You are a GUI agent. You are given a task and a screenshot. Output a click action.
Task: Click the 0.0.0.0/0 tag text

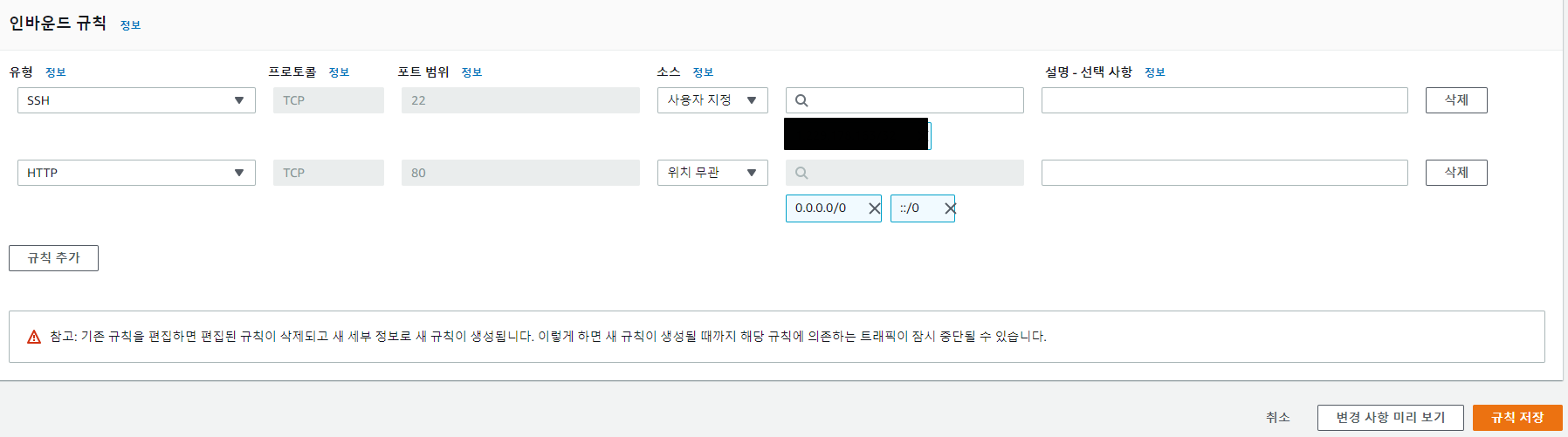click(x=821, y=208)
